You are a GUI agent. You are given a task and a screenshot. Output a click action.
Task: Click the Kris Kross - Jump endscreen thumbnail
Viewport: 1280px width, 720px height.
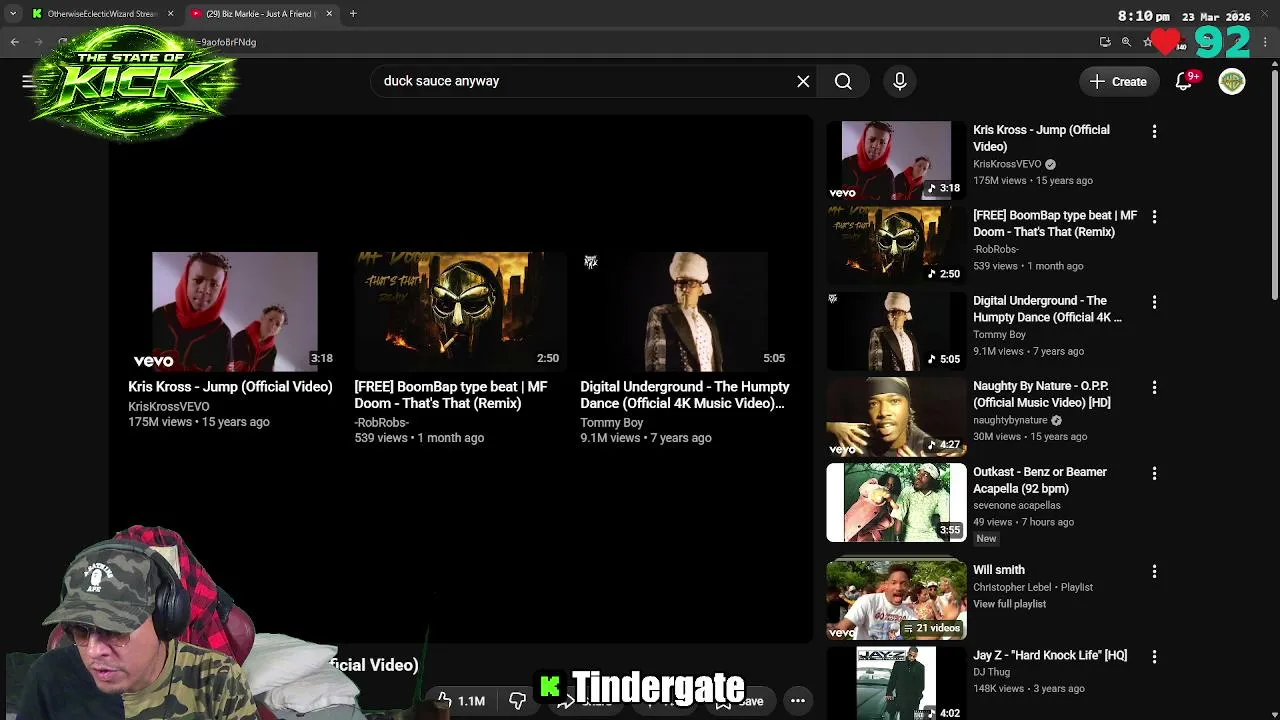[x=235, y=311]
